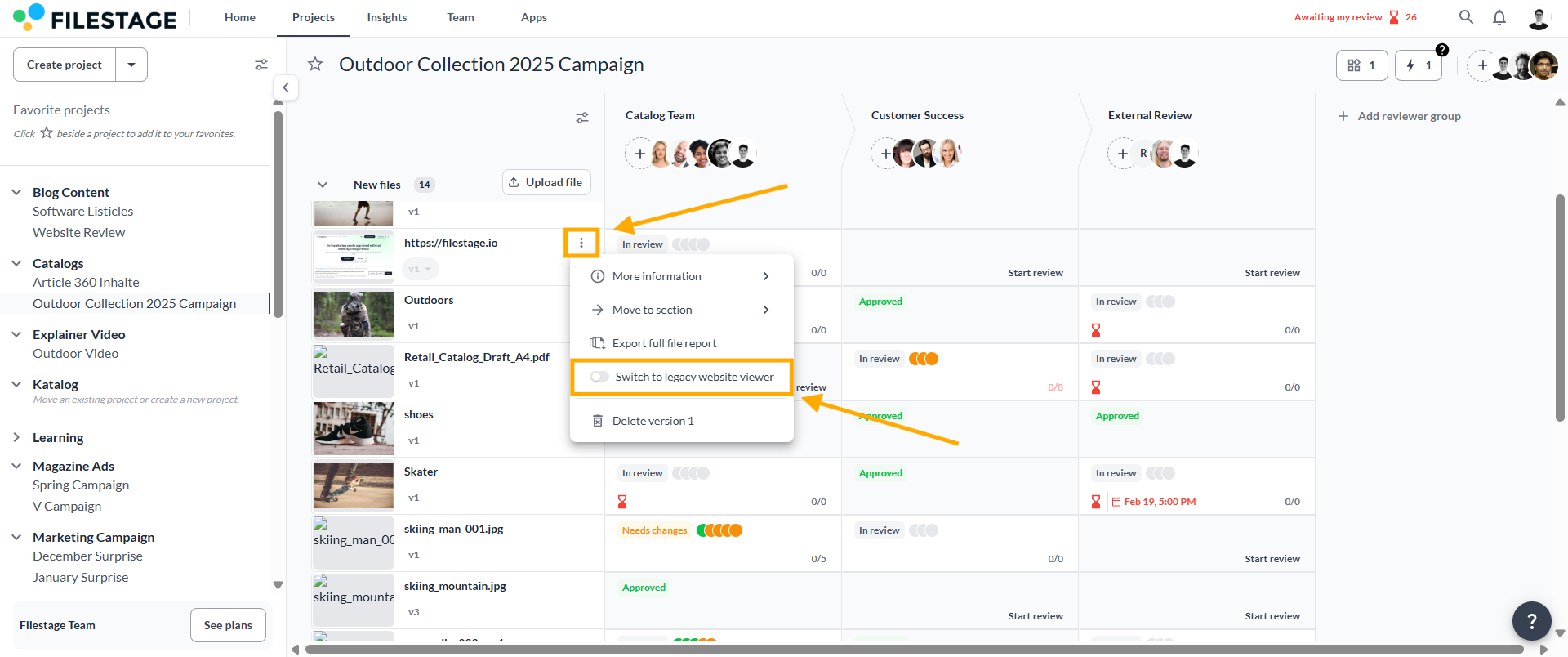
Task: Expand the Learning folder
Action: (16, 437)
